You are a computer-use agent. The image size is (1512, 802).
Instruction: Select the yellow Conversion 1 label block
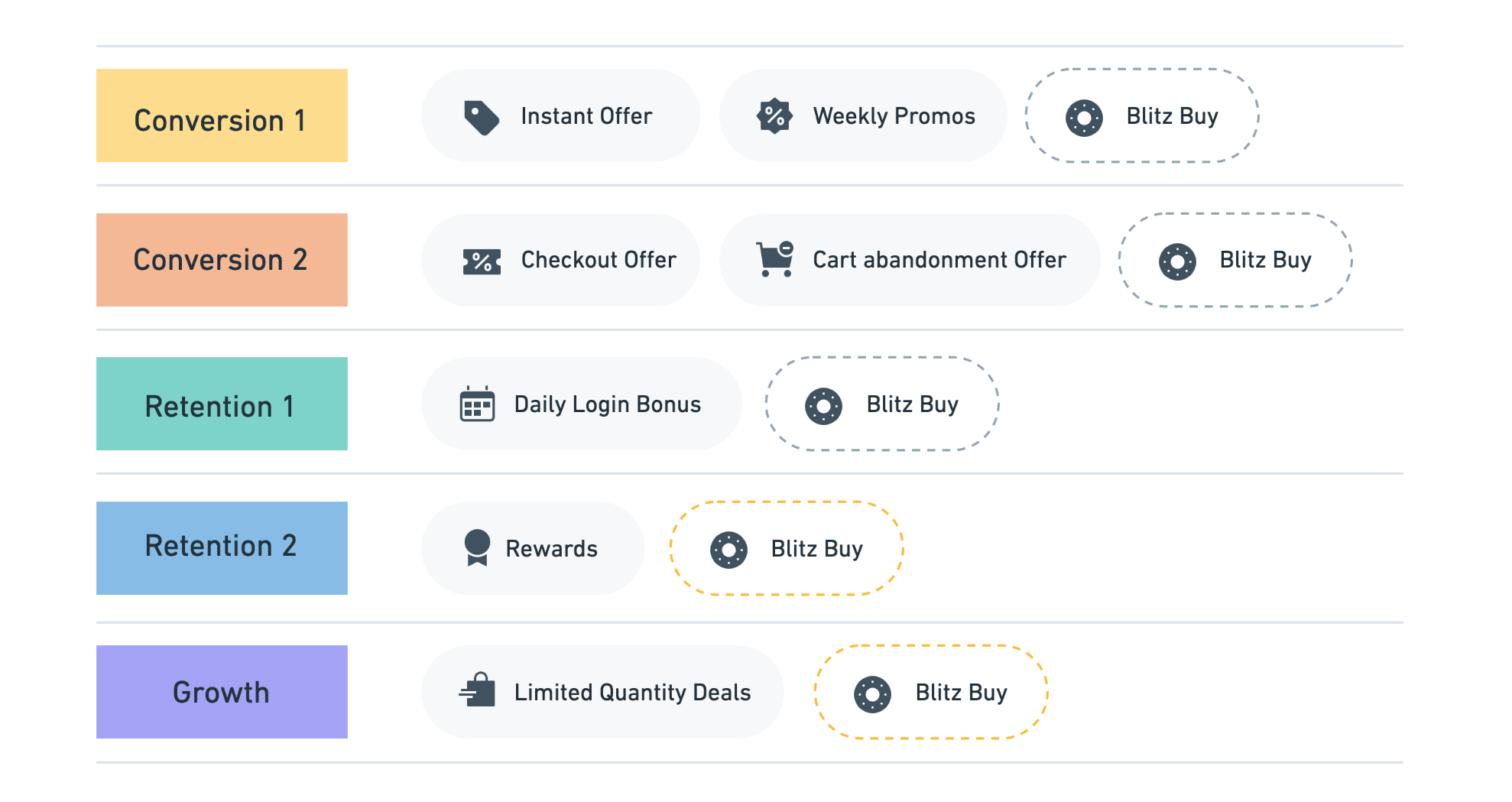coord(222,115)
